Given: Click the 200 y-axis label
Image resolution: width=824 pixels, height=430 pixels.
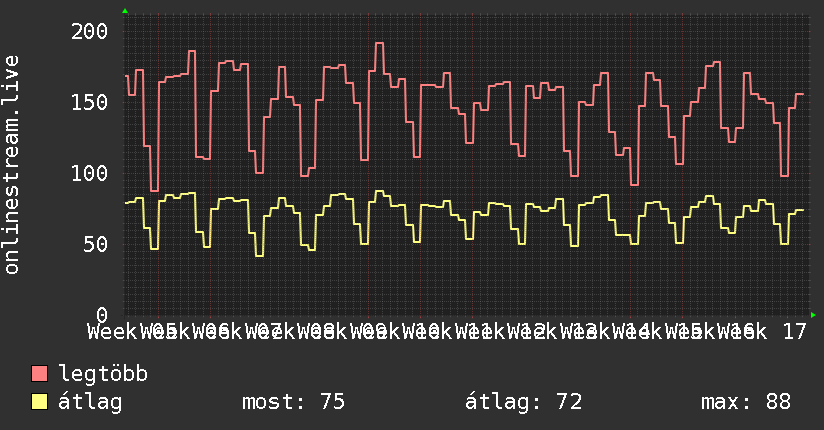Looking at the screenshot, I should [x=89, y=32].
